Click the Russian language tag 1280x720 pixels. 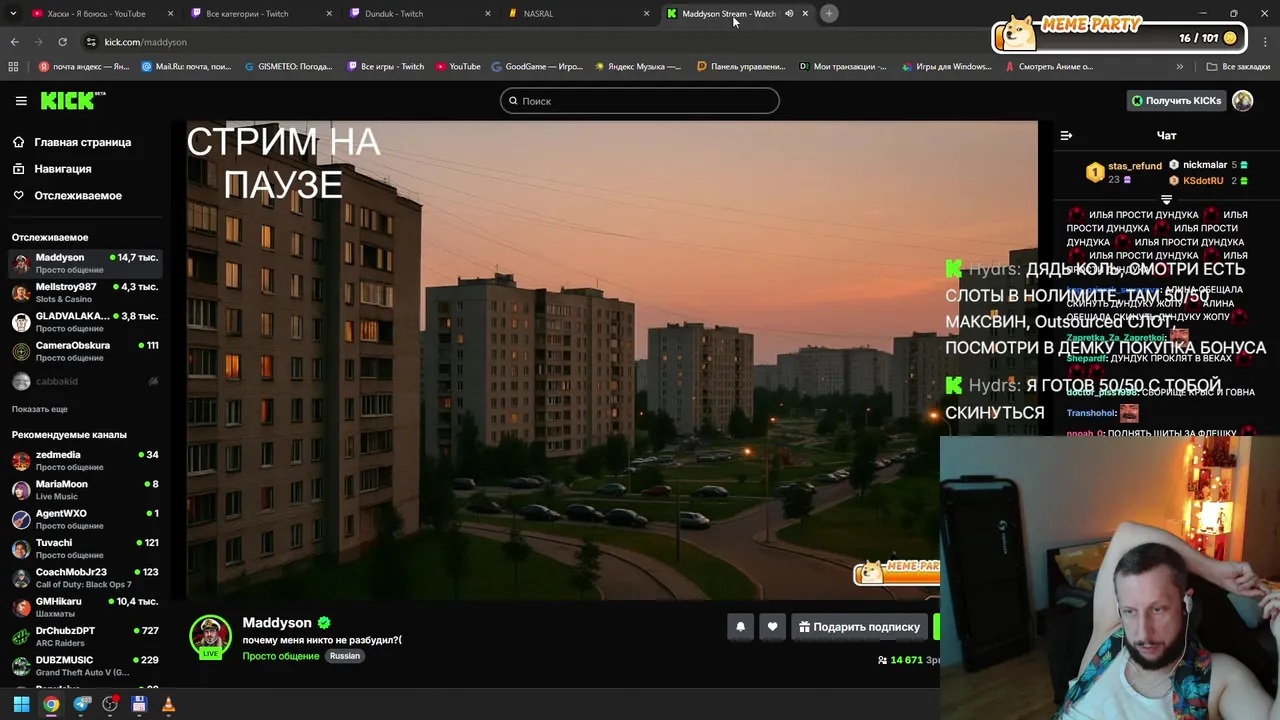pos(344,656)
